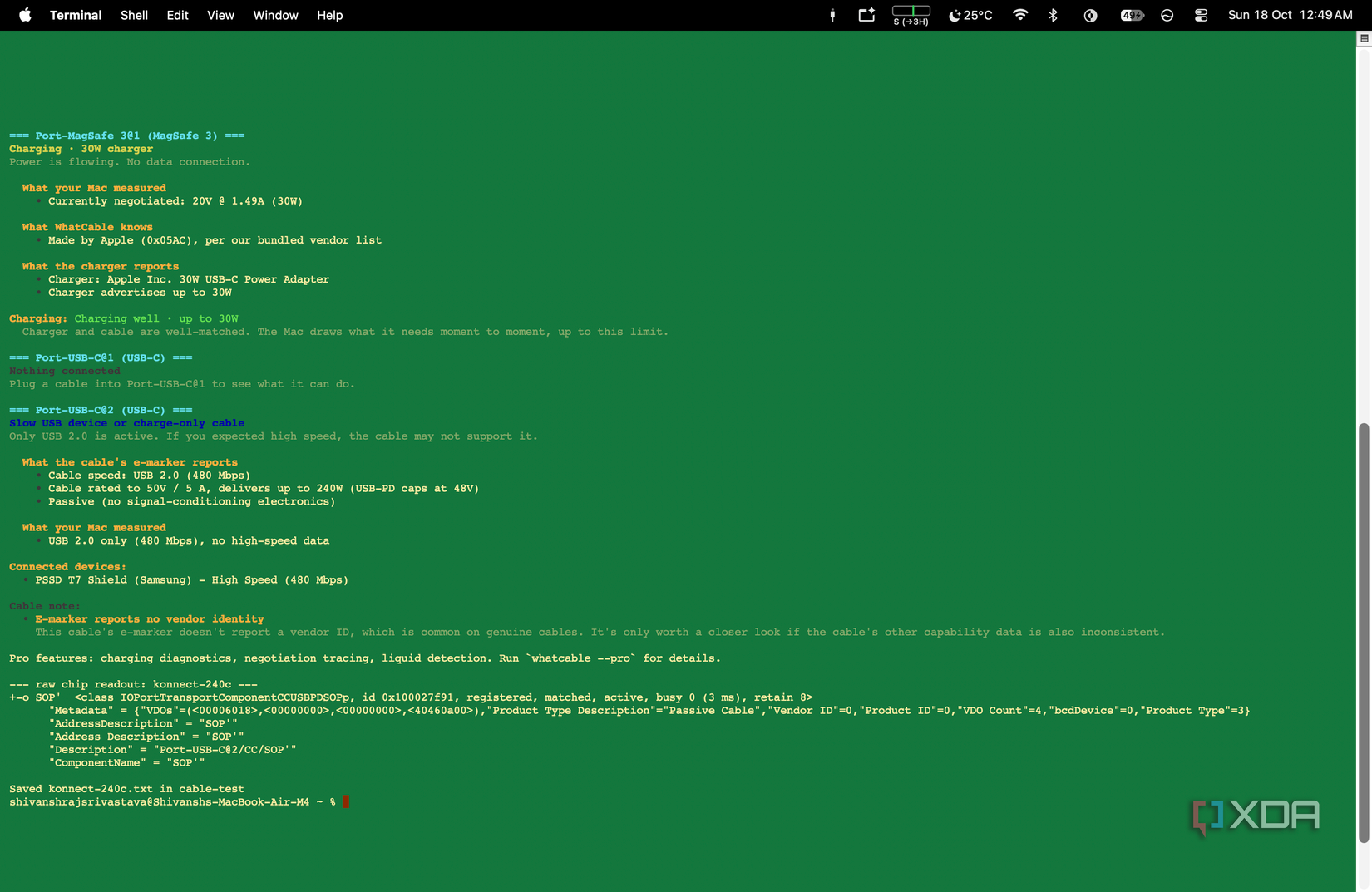Click 'Made by Apple (0x05AC)' line
The height and width of the screenshot is (892, 1372).
[215, 240]
